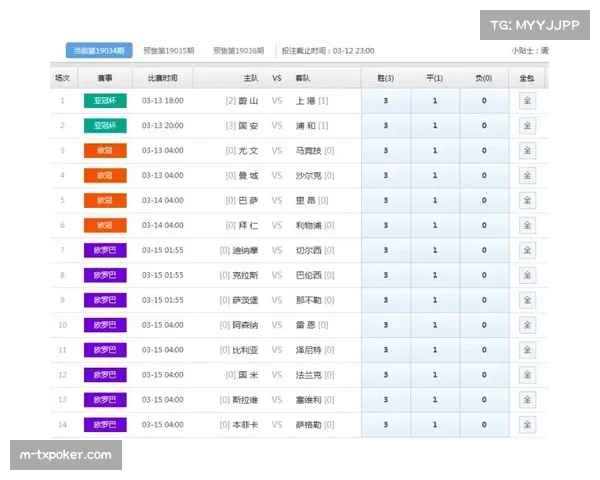This screenshot has width=600, height=480.
Task: Click the 胜(3) column header
Action: 385,77
